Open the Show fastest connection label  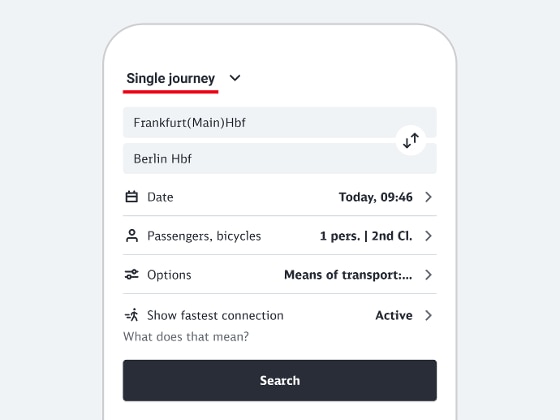click(x=215, y=315)
